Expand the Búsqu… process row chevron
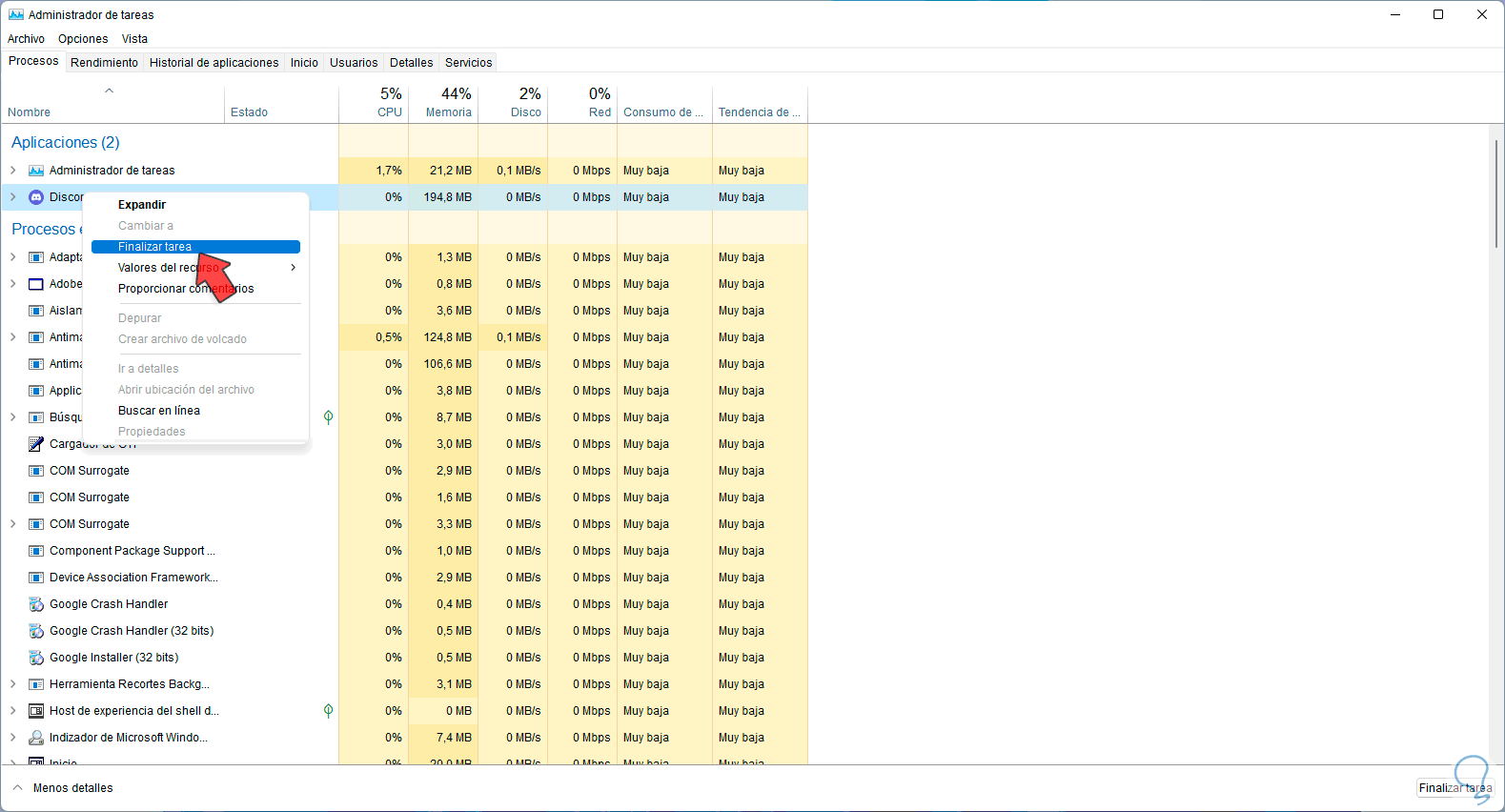 [13, 417]
